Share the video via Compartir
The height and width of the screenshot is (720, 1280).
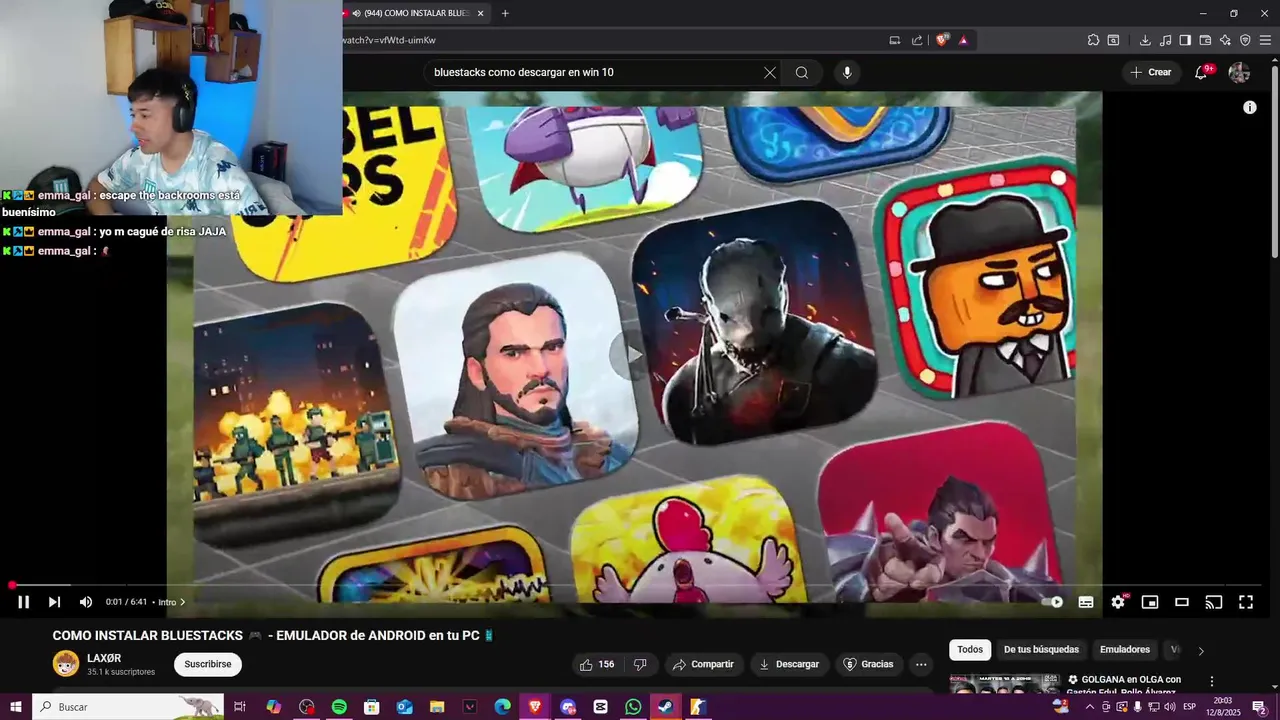coord(703,664)
